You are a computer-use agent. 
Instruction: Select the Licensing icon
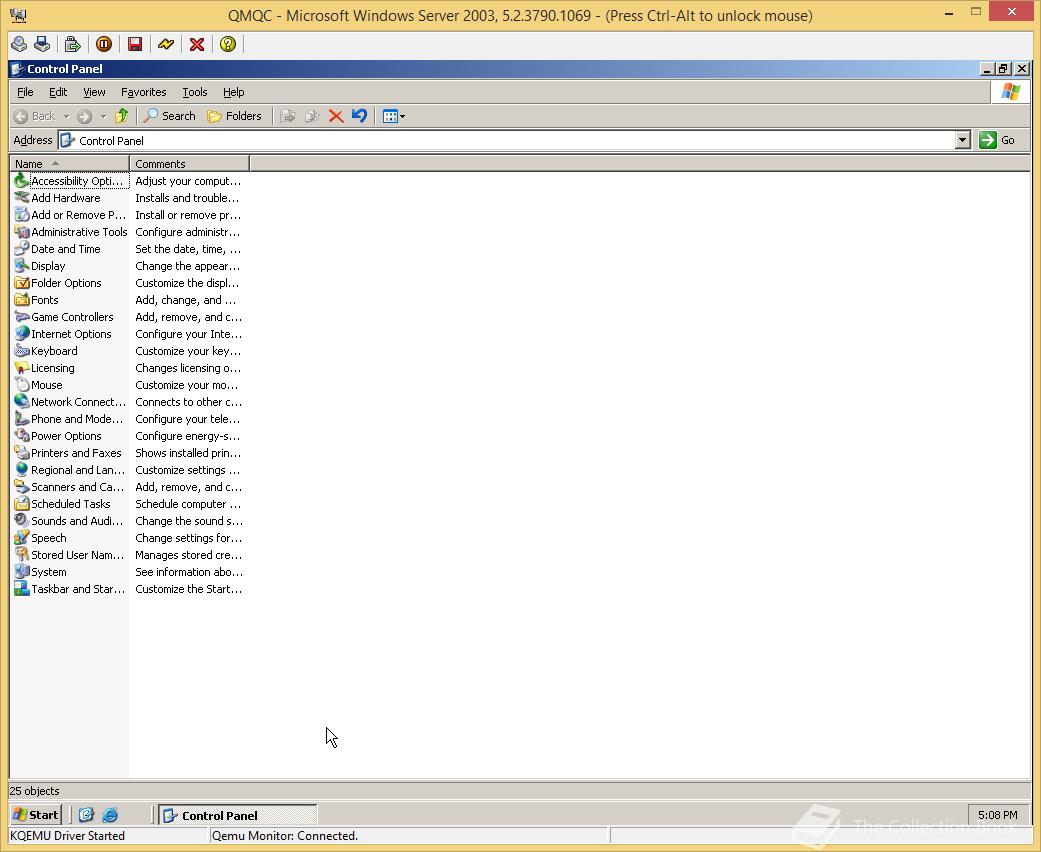pyautogui.click(x=22, y=368)
